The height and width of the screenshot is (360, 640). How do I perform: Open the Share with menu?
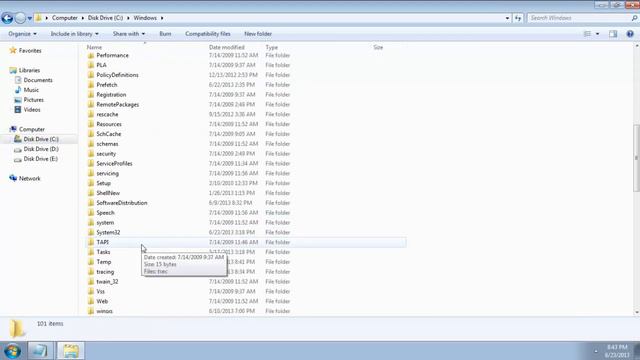(x=129, y=34)
